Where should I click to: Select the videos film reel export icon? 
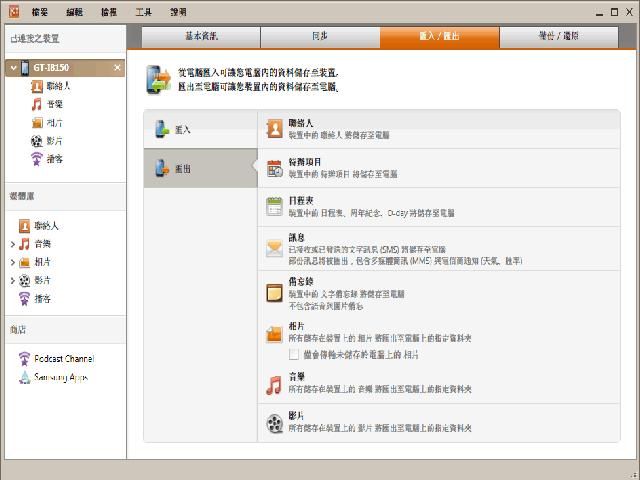pyautogui.click(x=274, y=423)
